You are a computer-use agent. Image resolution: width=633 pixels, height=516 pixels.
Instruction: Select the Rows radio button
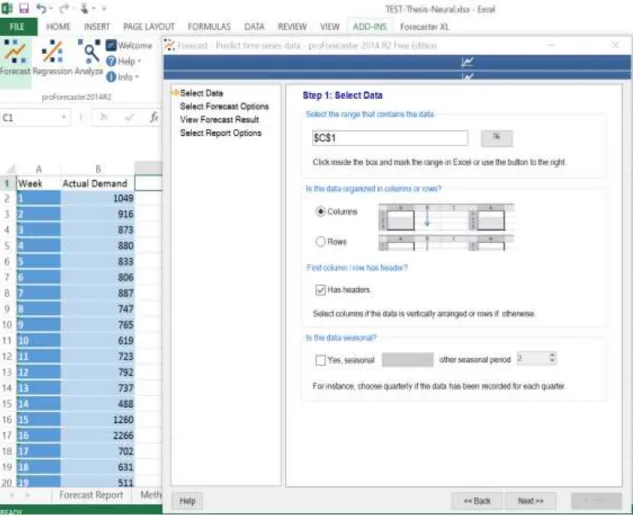[321, 241]
